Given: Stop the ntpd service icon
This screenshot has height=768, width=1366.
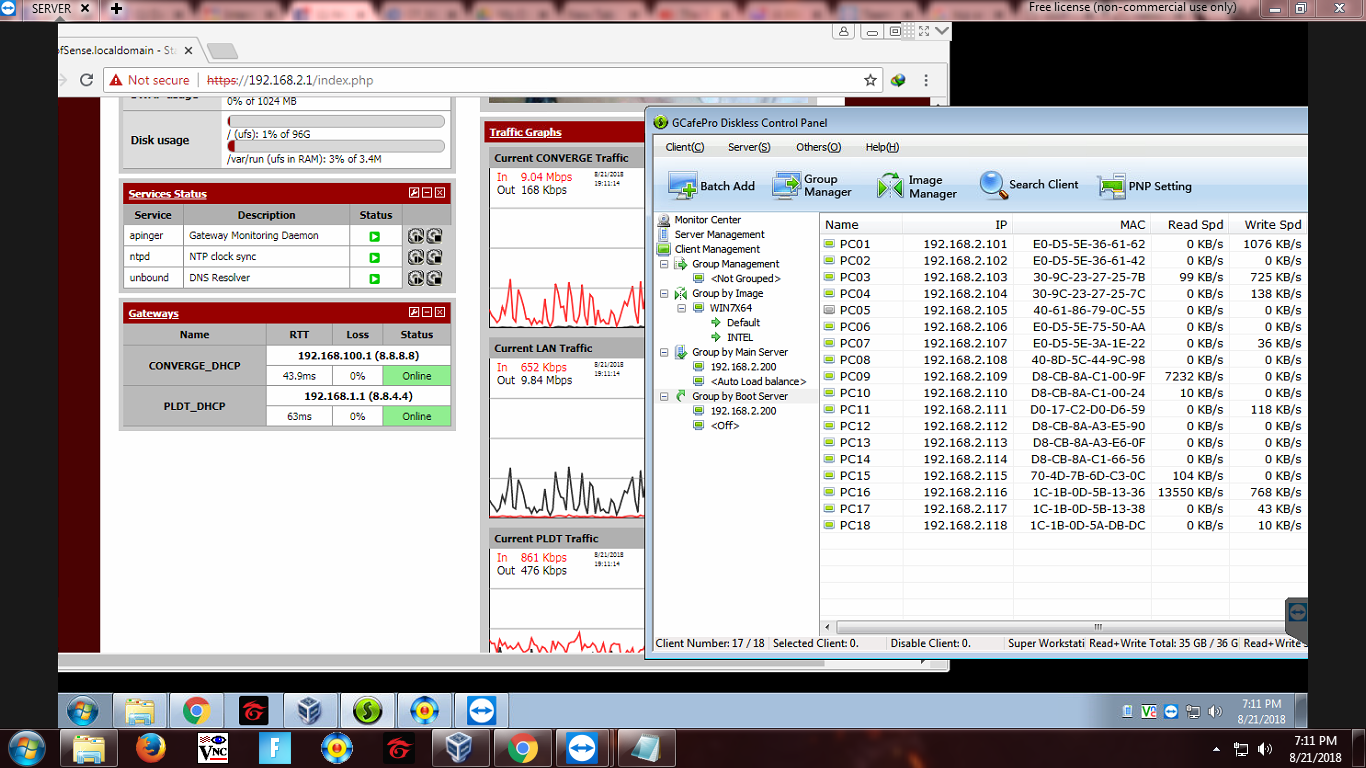Looking at the screenshot, I should [x=434, y=257].
